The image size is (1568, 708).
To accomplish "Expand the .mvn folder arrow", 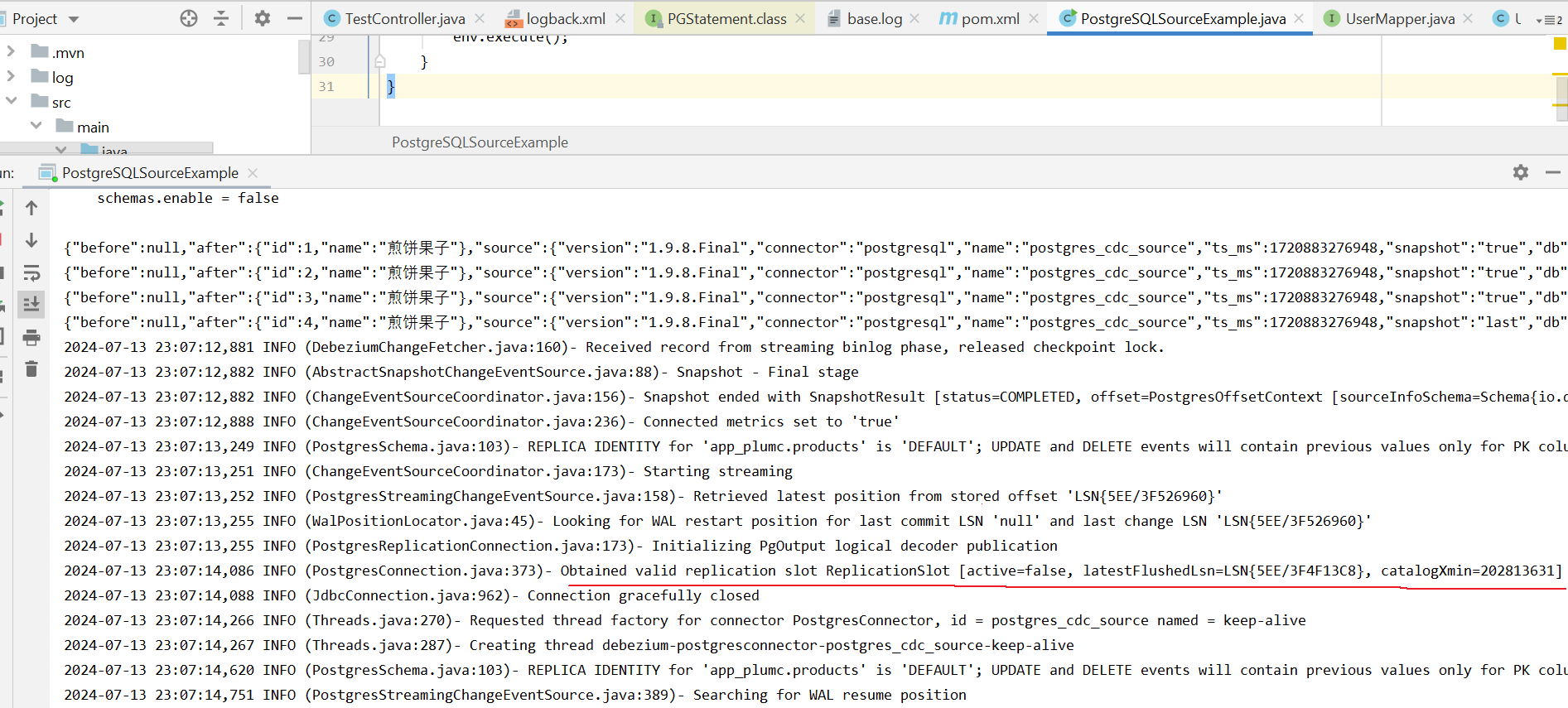I will coord(11,52).
